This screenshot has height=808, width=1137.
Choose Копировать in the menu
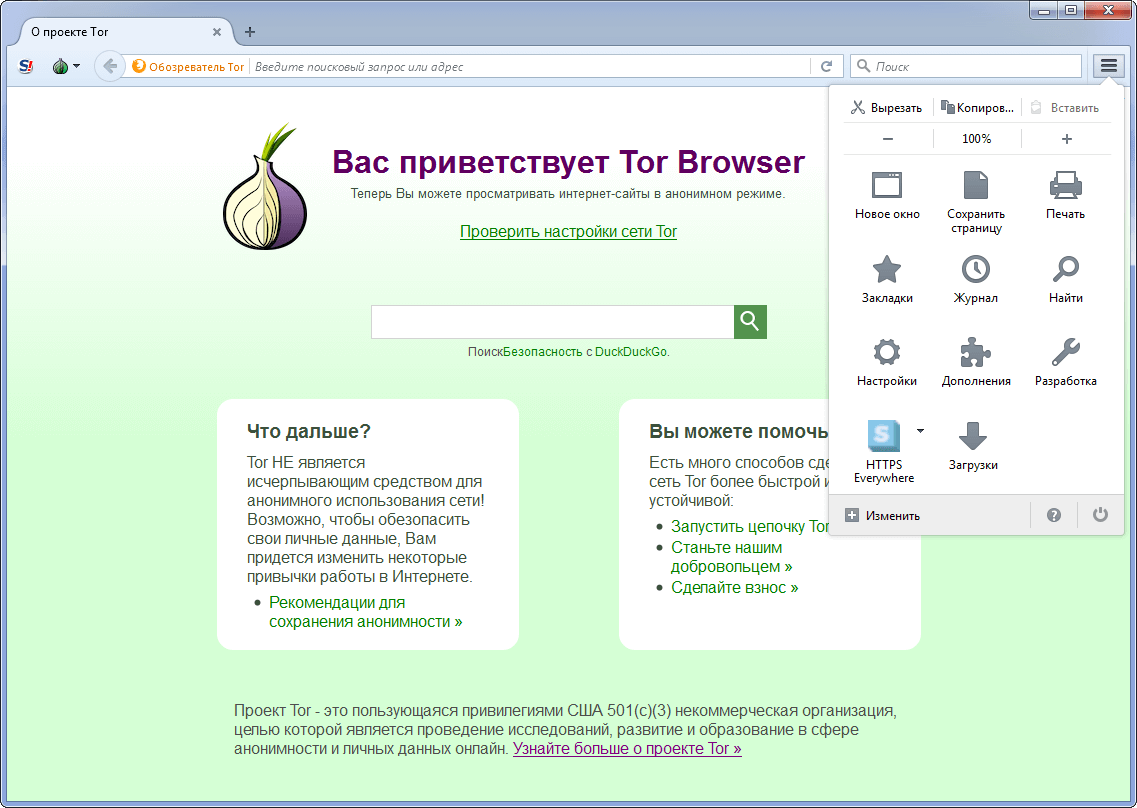point(977,107)
